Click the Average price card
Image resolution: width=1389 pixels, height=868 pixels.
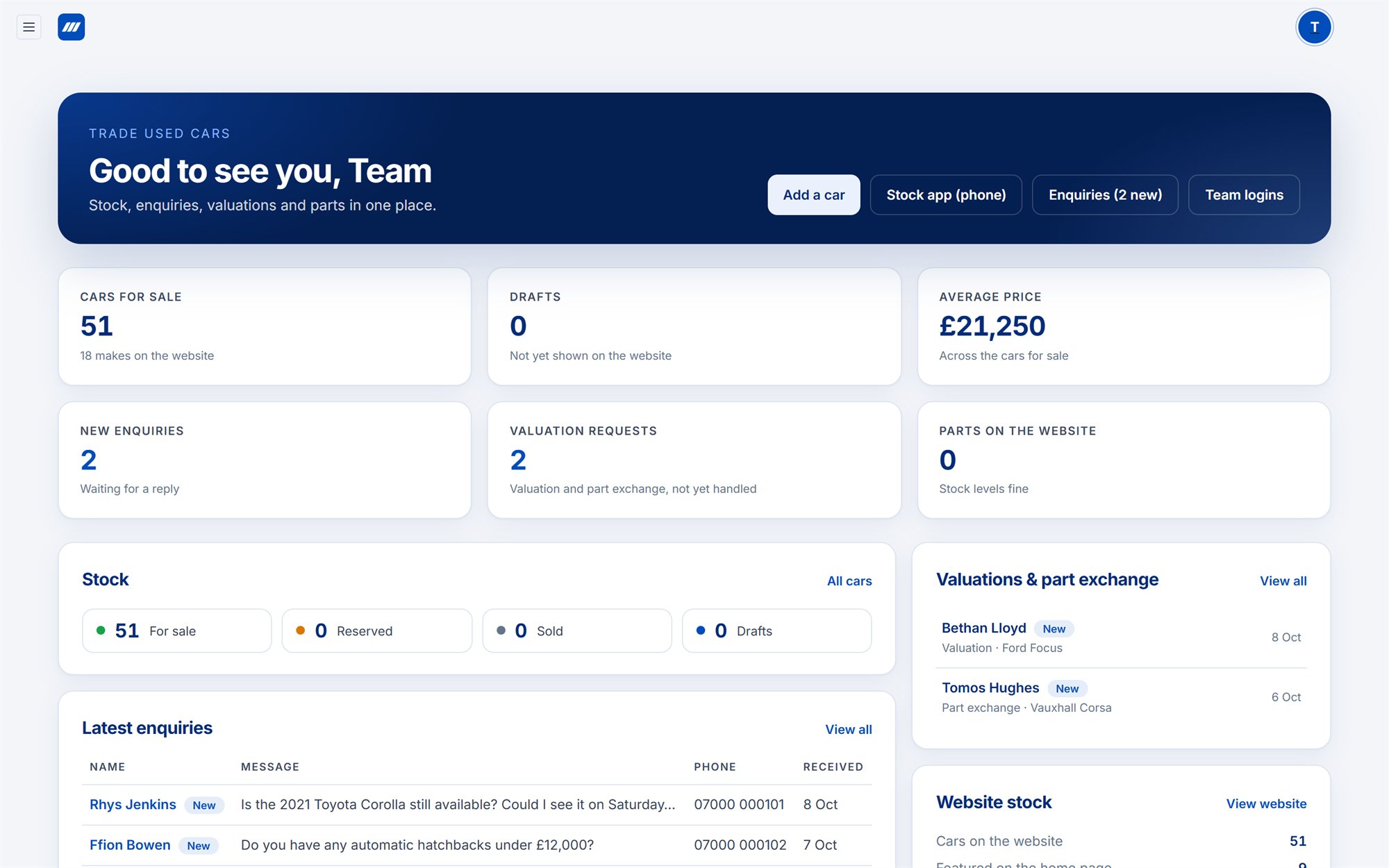(1124, 326)
